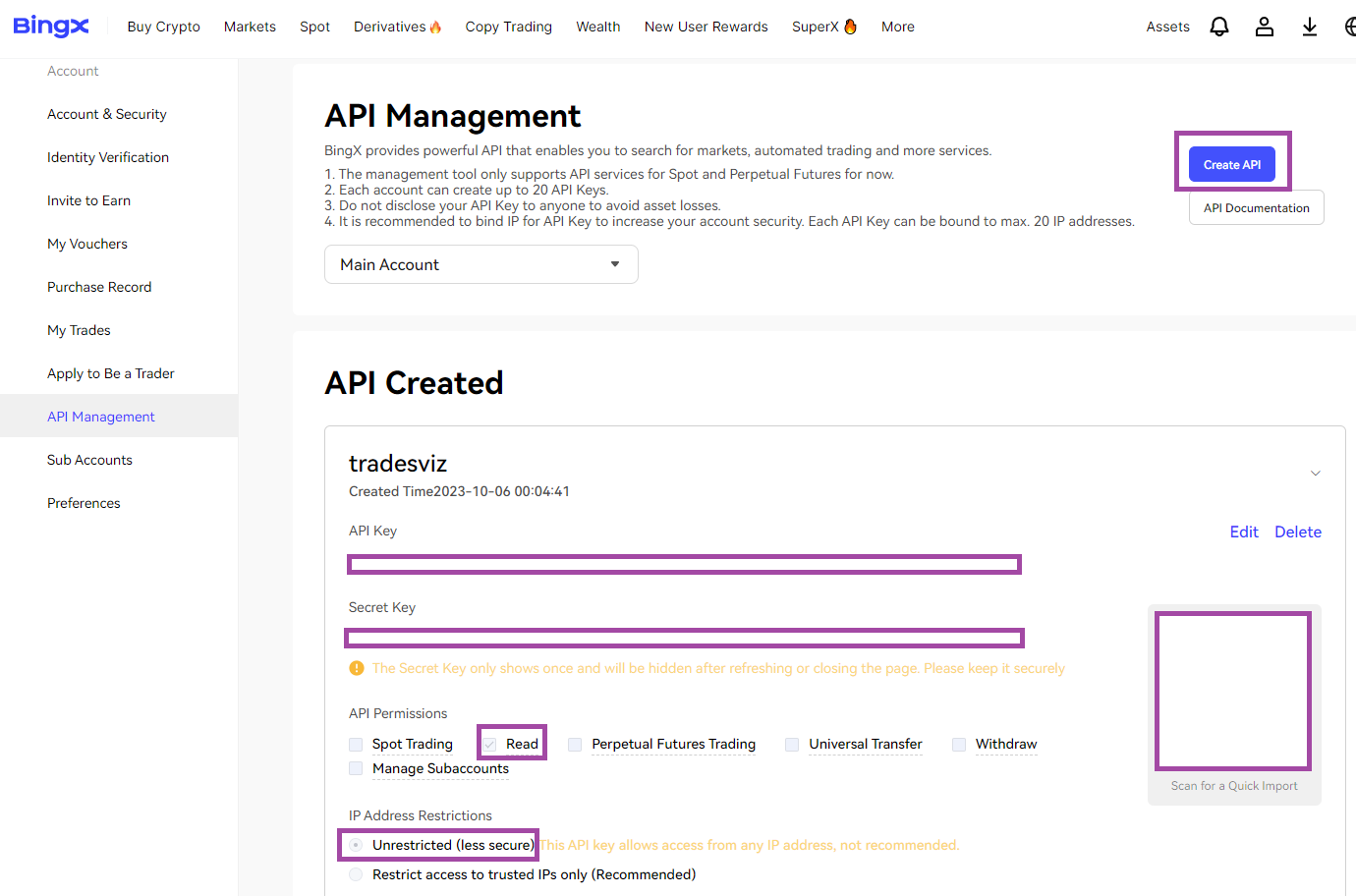Open Sub Accounts page
This screenshot has height=896, width=1356.
89,460
